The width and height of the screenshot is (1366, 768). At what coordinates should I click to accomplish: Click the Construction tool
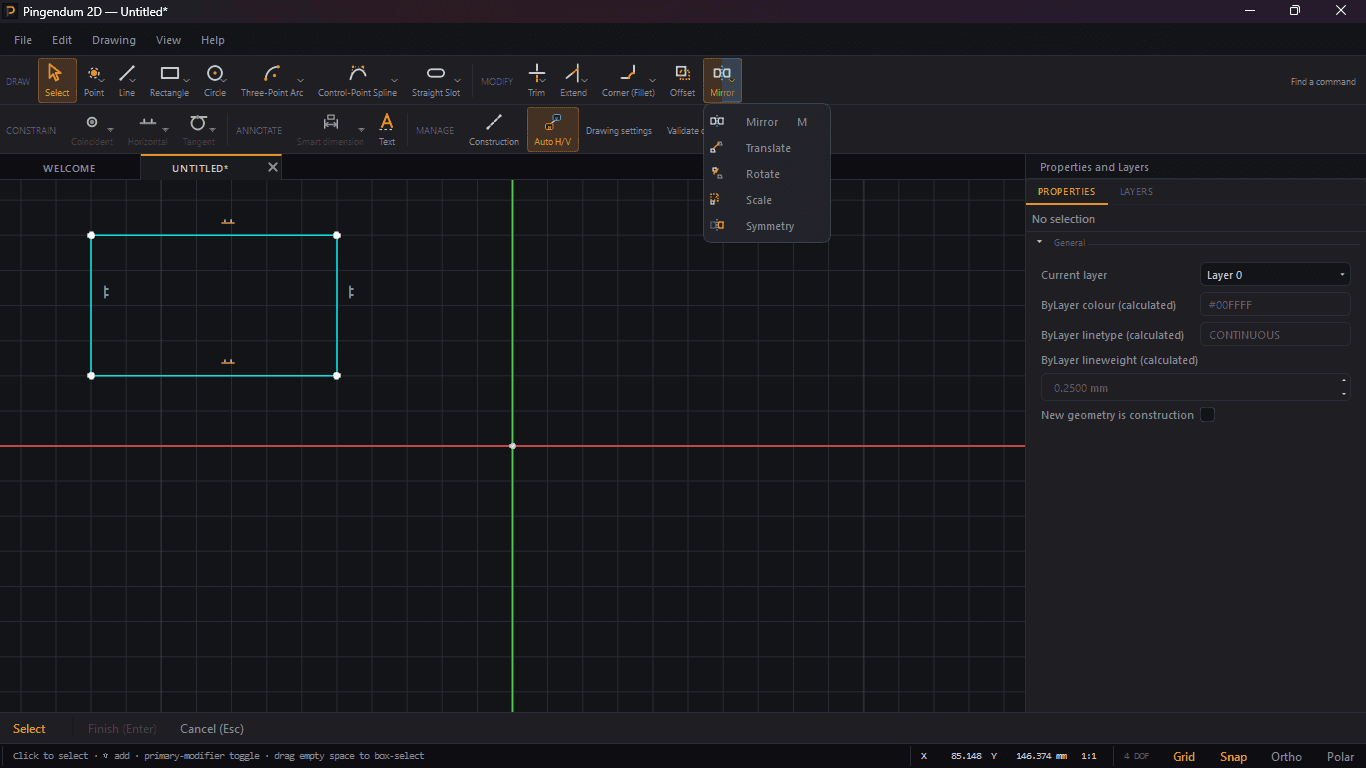coord(494,129)
